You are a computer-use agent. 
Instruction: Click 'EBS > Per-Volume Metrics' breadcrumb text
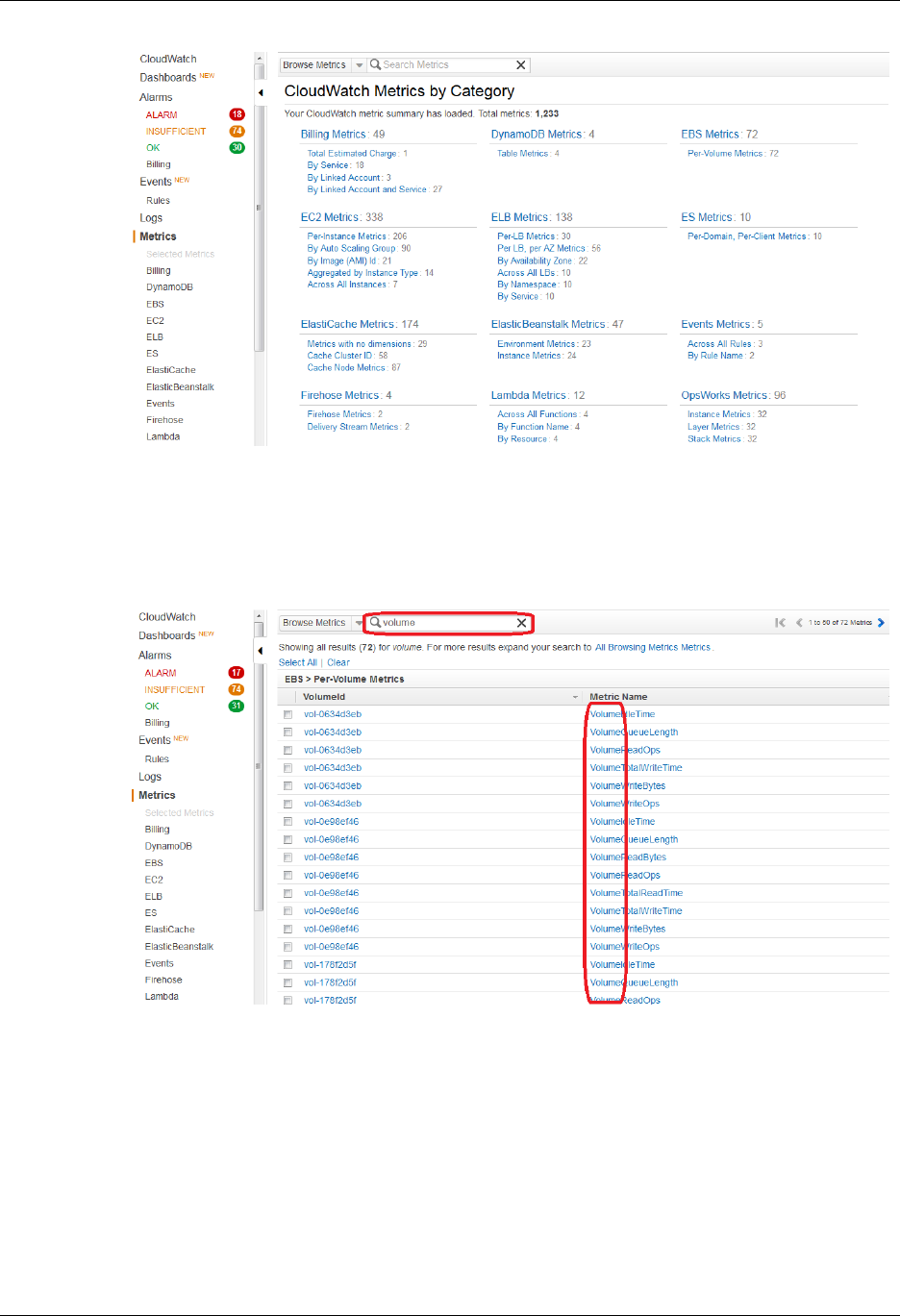click(344, 680)
